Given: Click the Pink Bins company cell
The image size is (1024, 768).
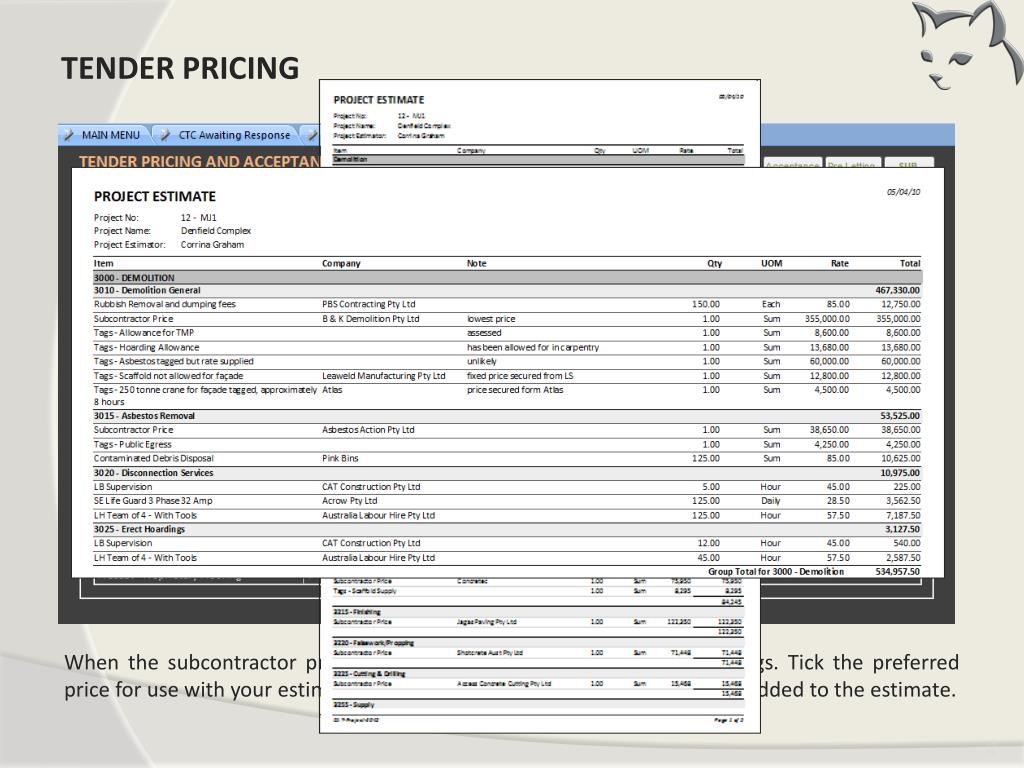Looking at the screenshot, I should click(x=340, y=458).
